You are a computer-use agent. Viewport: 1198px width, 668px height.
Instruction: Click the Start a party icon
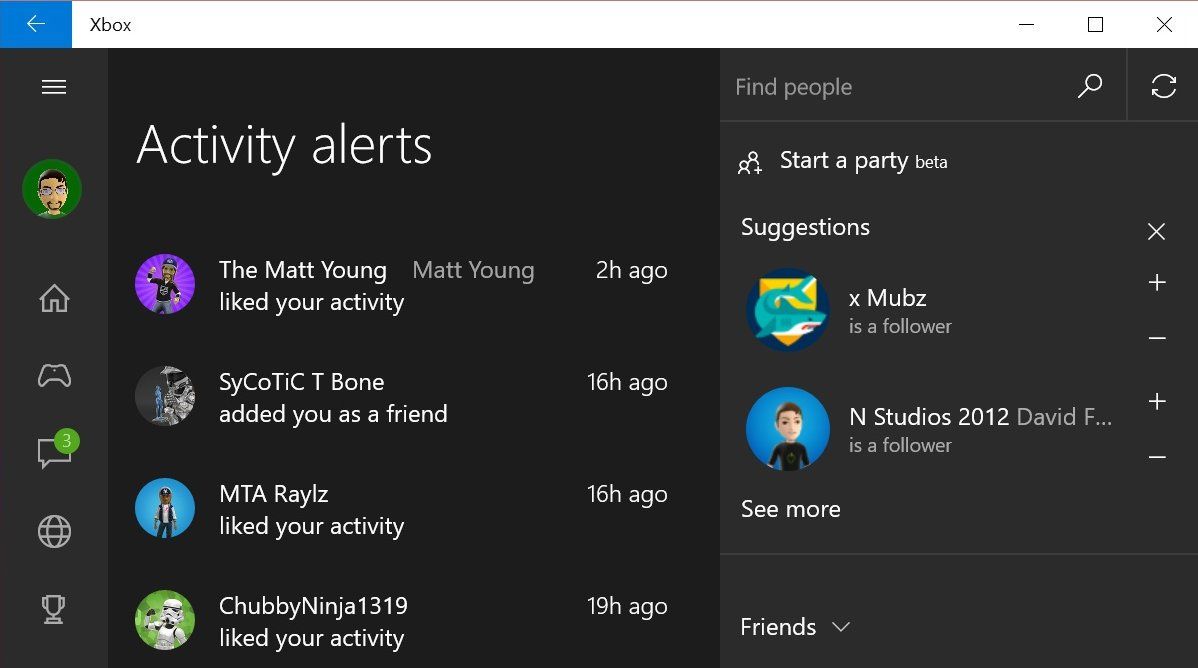click(x=749, y=162)
